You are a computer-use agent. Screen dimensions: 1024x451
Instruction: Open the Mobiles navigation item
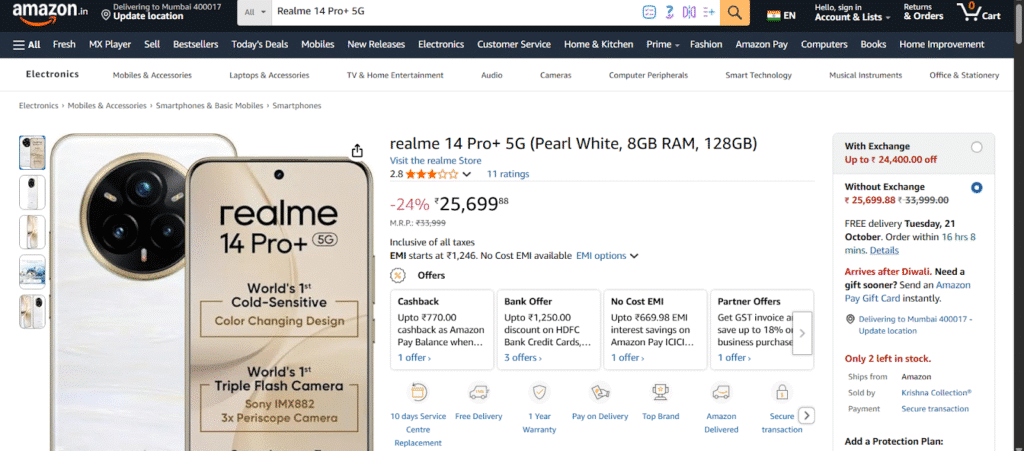coord(317,44)
